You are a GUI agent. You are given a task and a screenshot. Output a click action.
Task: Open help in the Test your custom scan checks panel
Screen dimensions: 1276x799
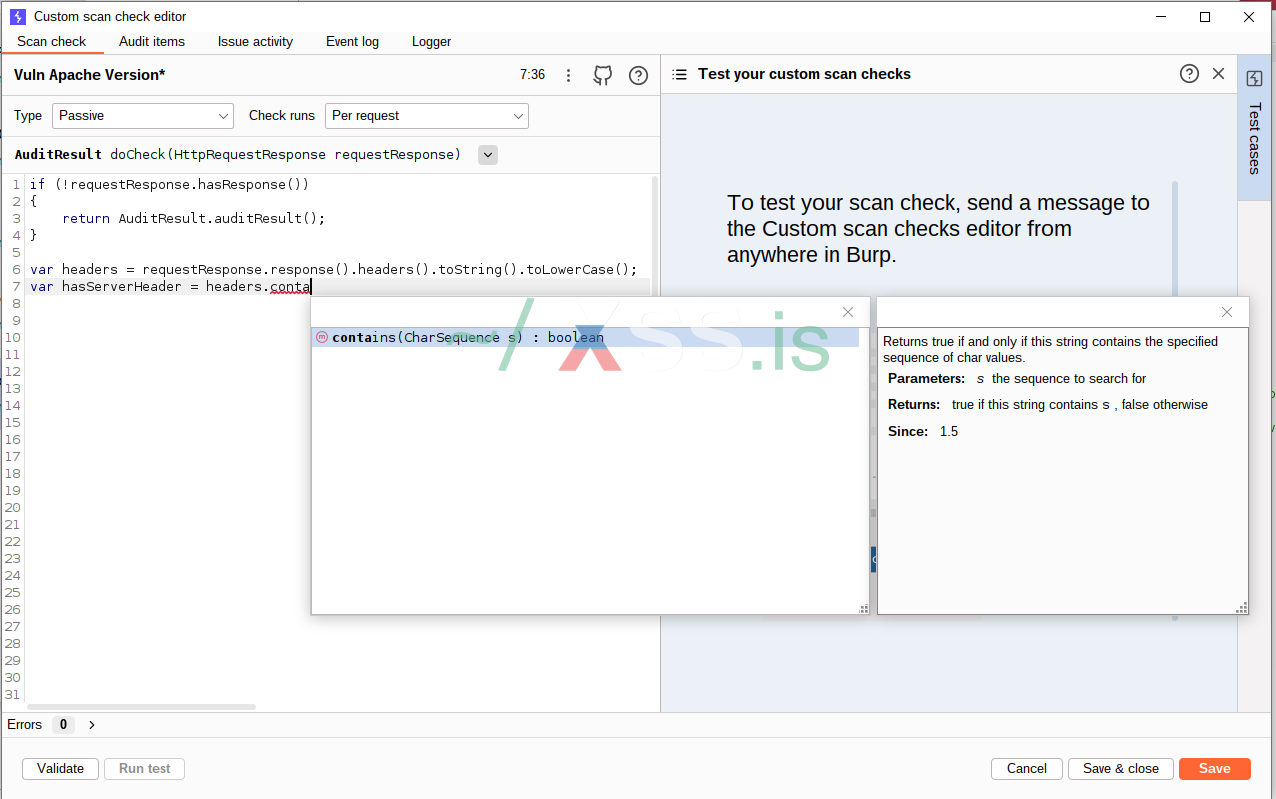1189,73
